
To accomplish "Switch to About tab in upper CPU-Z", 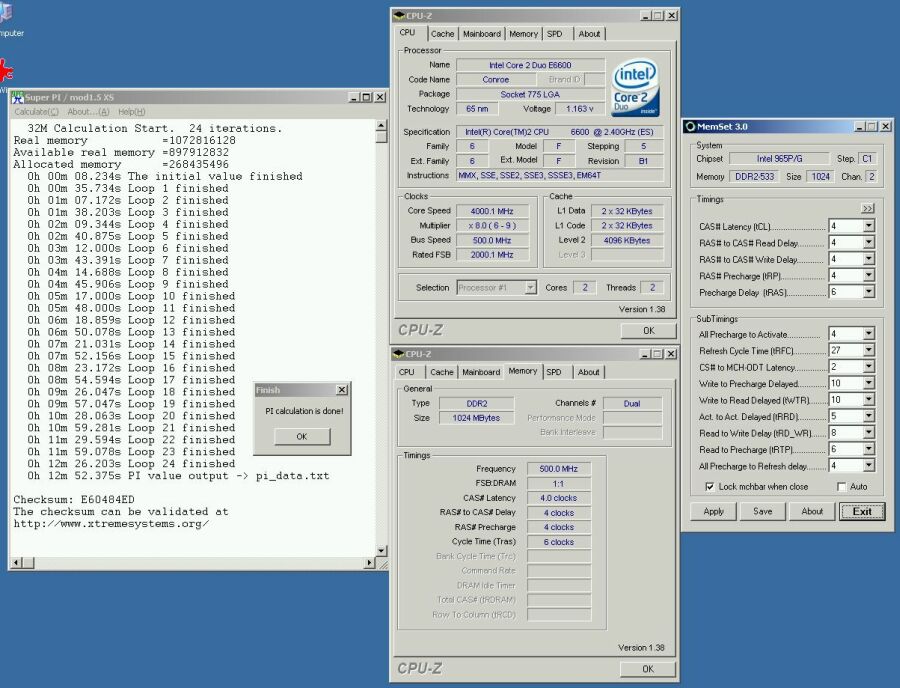I will coord(589,34).
